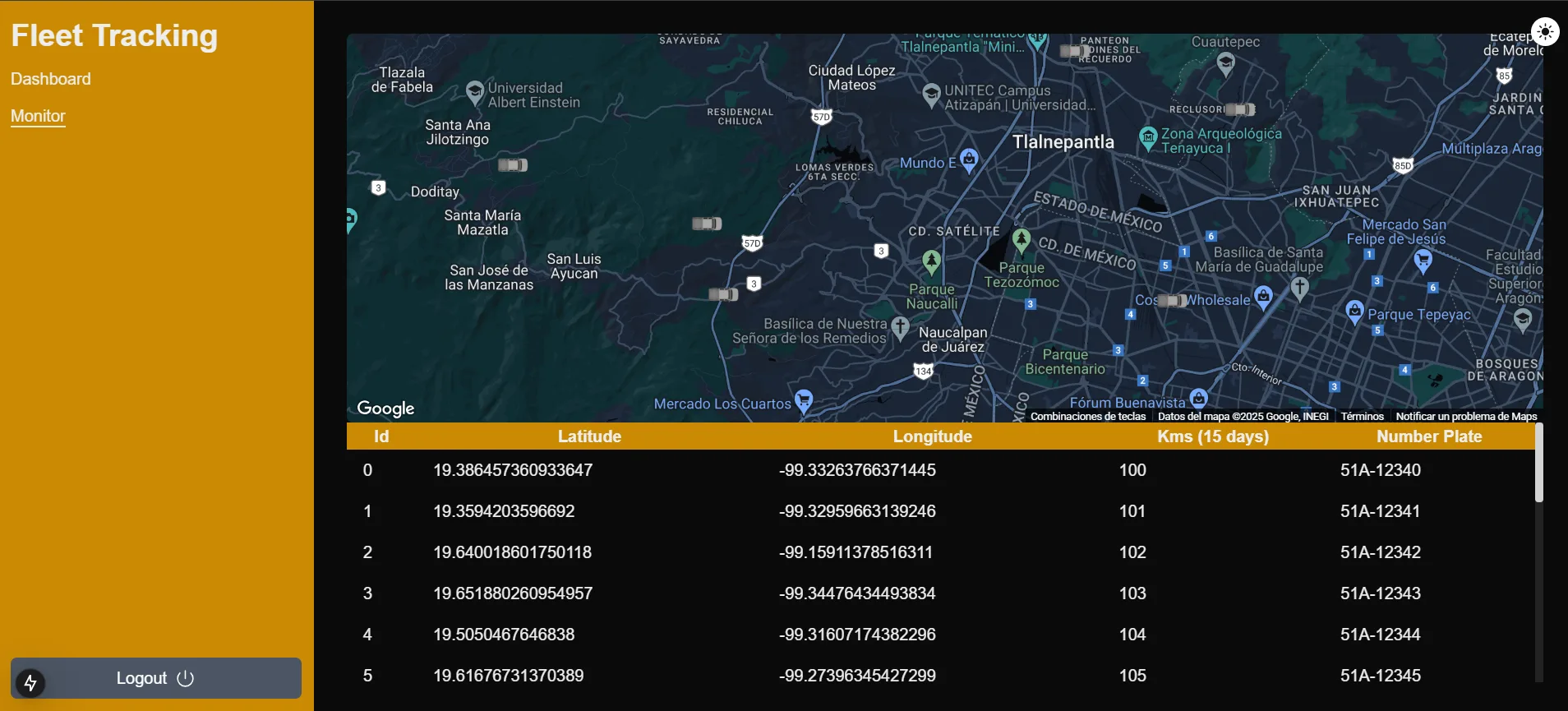The height and width of the screenshot is (711, 1568).
Task: Select longitude -99.33263766371445 cell
Action: click(857, 470)
